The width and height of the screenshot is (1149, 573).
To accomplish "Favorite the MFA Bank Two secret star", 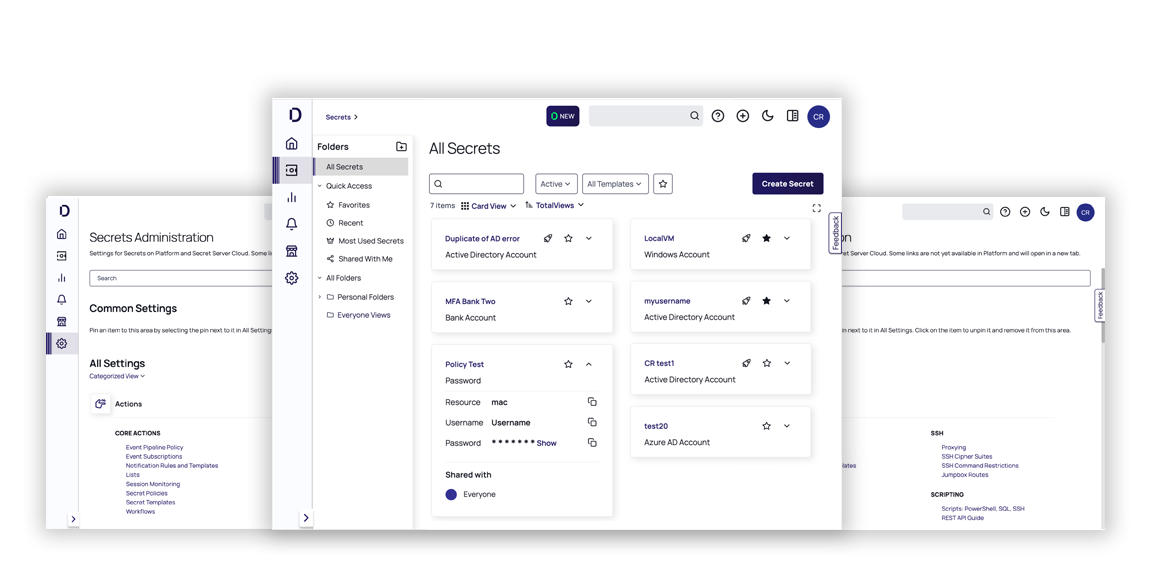I will click(568, 301).
